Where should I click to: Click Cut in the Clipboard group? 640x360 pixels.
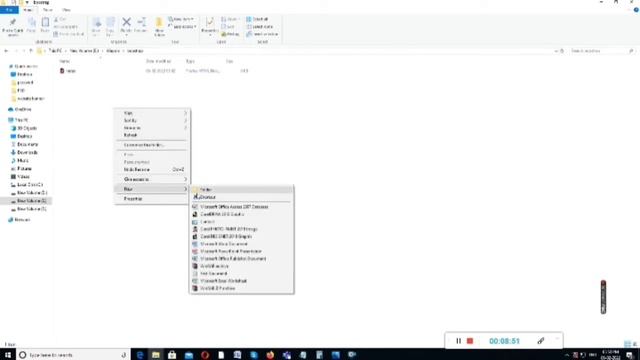click(x=60, y=19)
